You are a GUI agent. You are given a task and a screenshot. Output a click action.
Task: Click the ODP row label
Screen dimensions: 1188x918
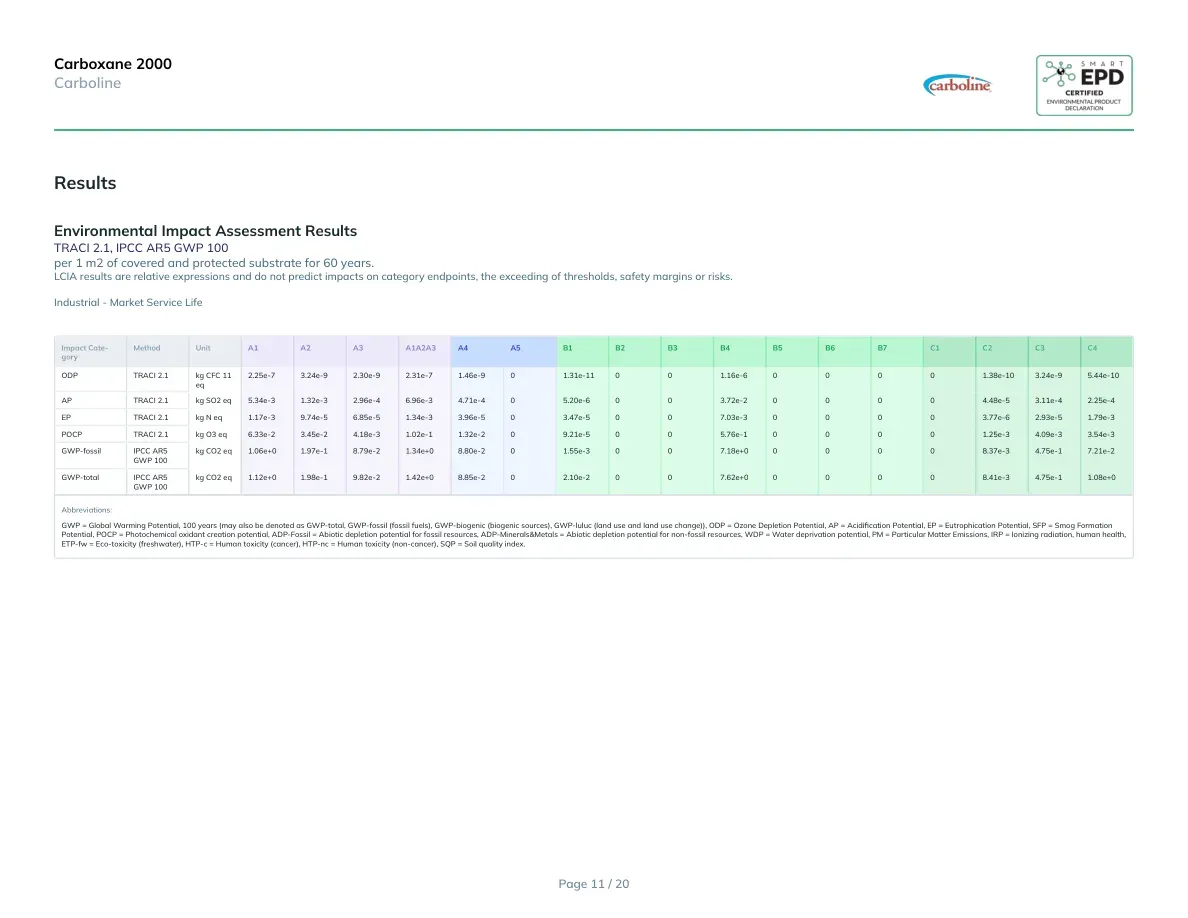(x=70, y=376)
